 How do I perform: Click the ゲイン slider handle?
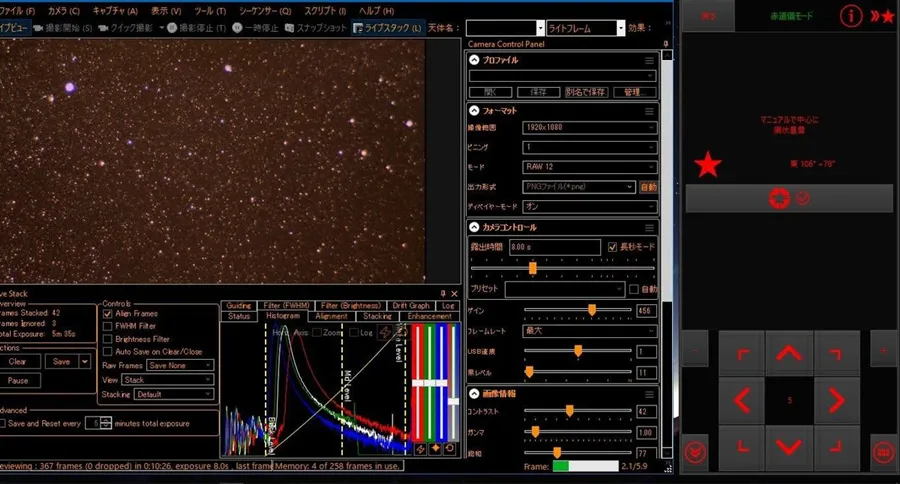coord(592,310)
